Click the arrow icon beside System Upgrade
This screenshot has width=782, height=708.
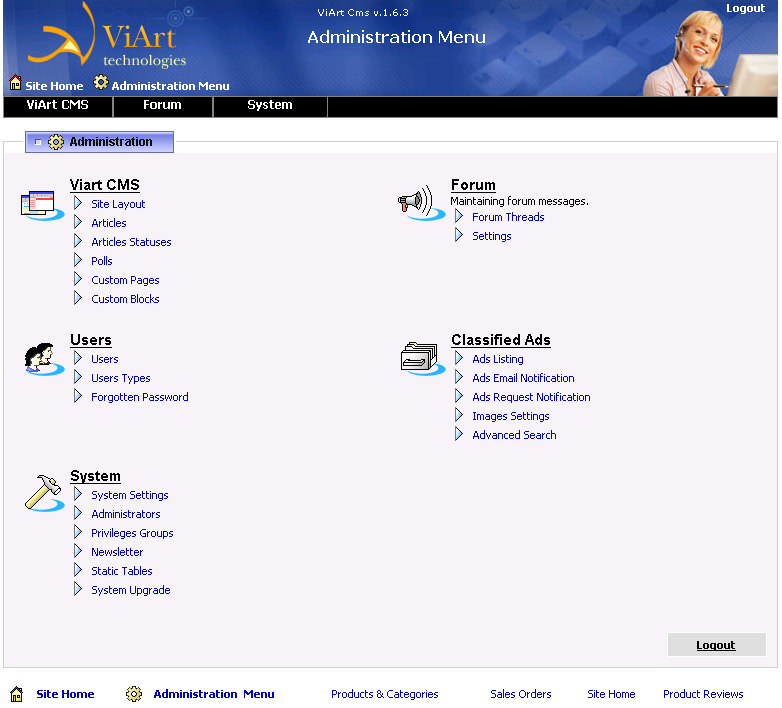78,589
